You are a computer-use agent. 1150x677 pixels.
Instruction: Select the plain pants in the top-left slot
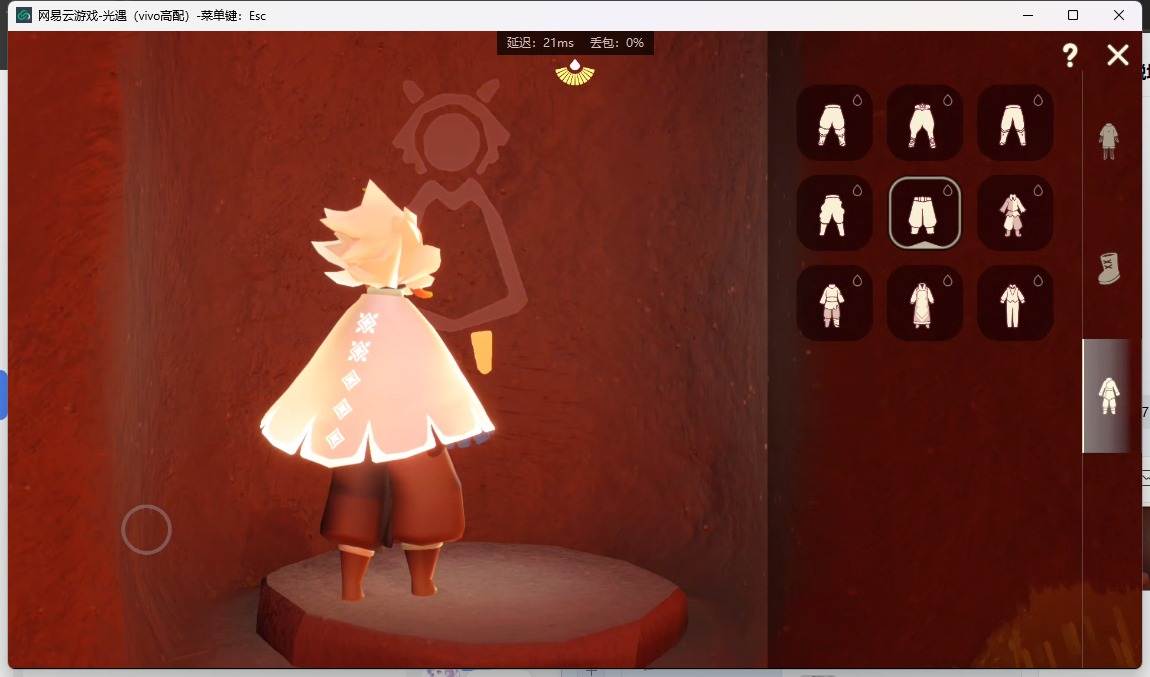(x=835, y=122)
